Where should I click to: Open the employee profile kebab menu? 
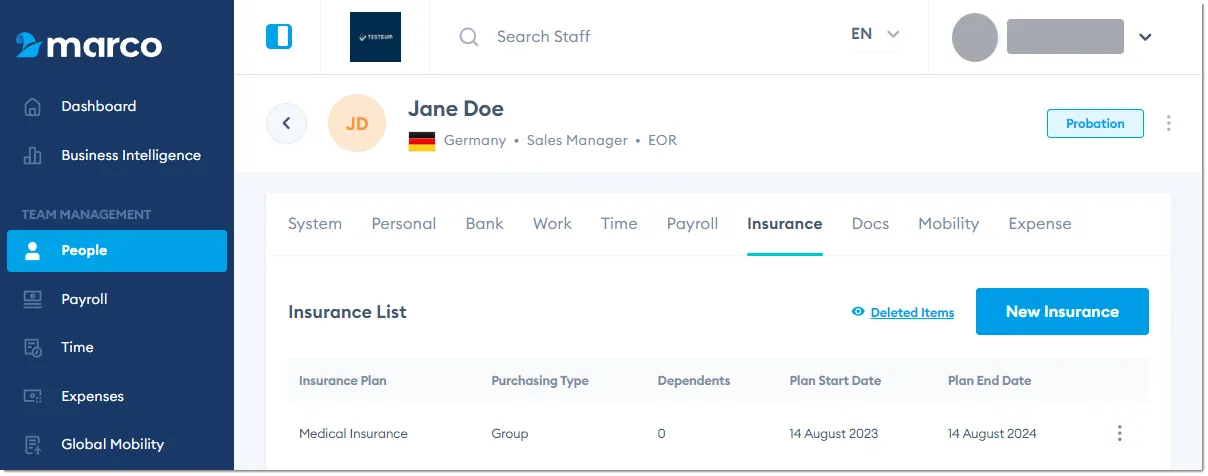coord(1169,123)
